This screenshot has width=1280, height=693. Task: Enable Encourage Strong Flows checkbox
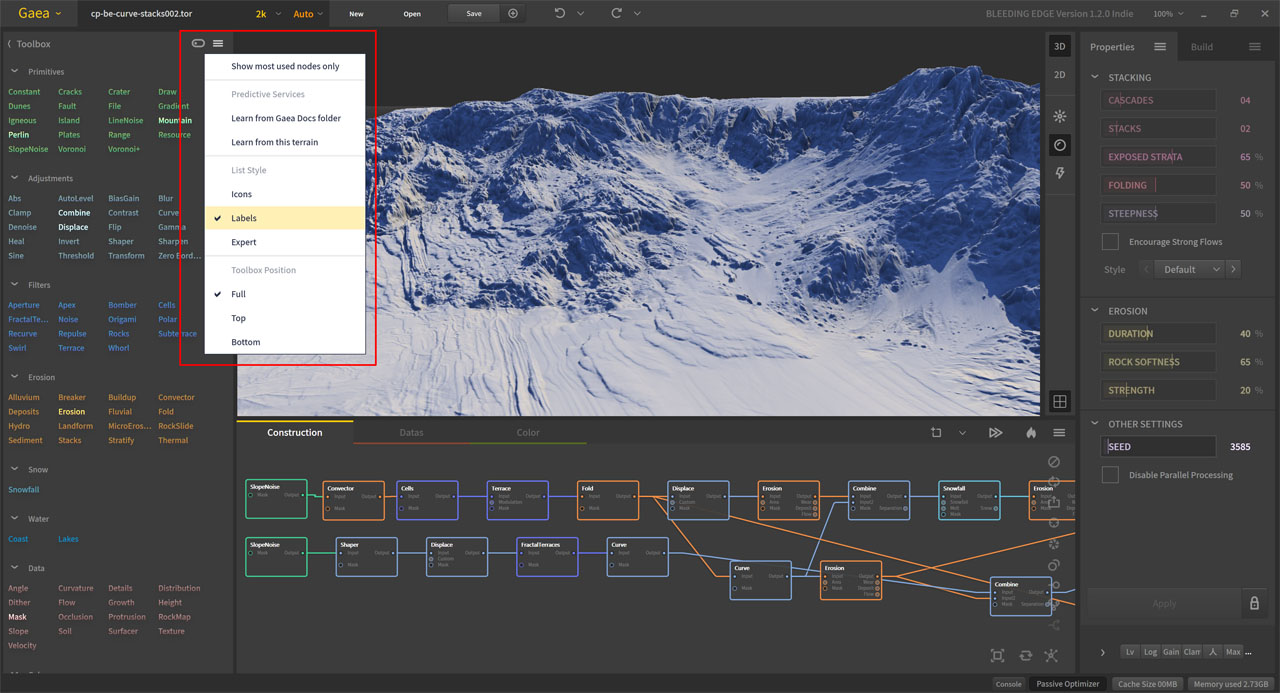tap(1110, 242)
